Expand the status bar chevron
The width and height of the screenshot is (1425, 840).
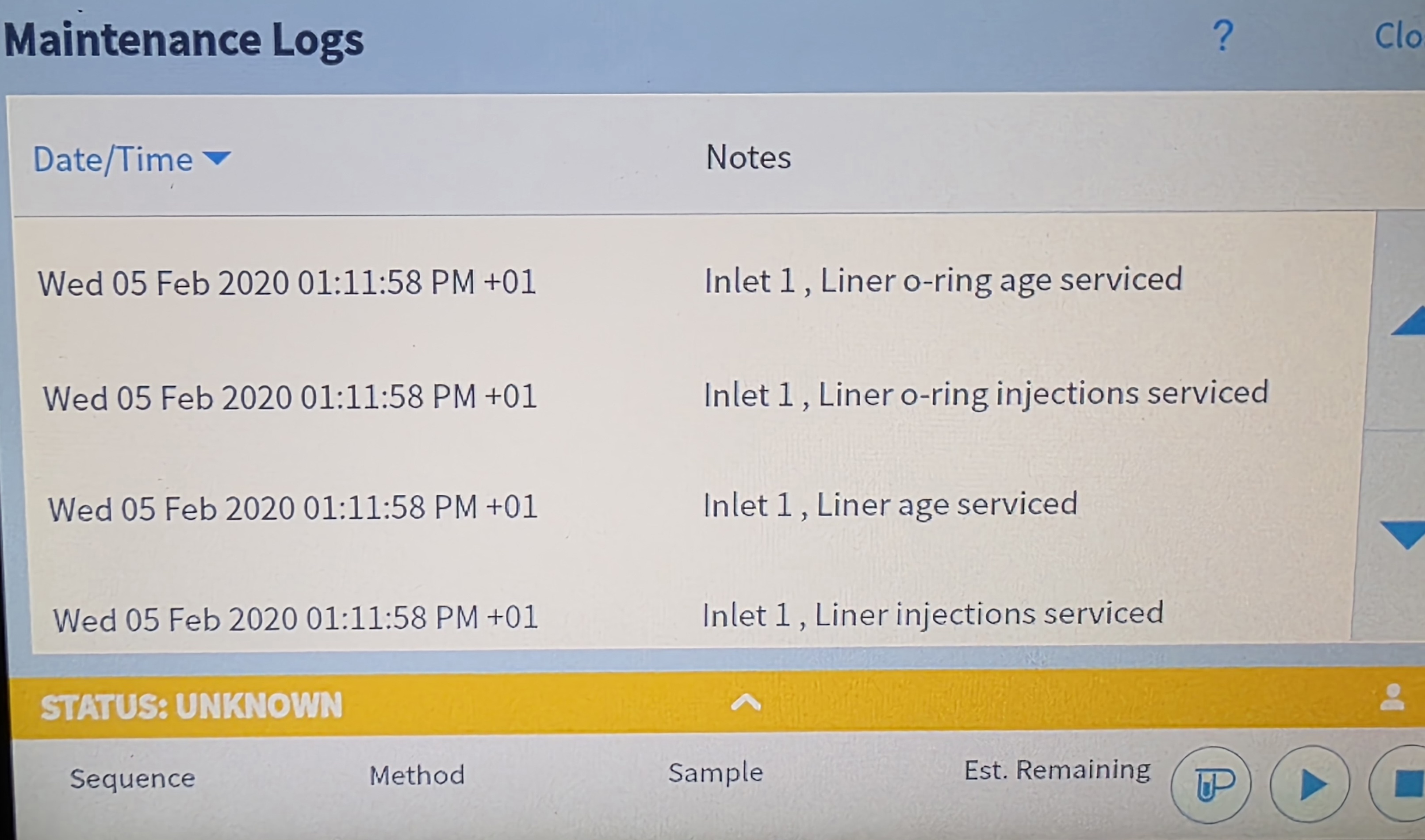(x=746, y=703)
